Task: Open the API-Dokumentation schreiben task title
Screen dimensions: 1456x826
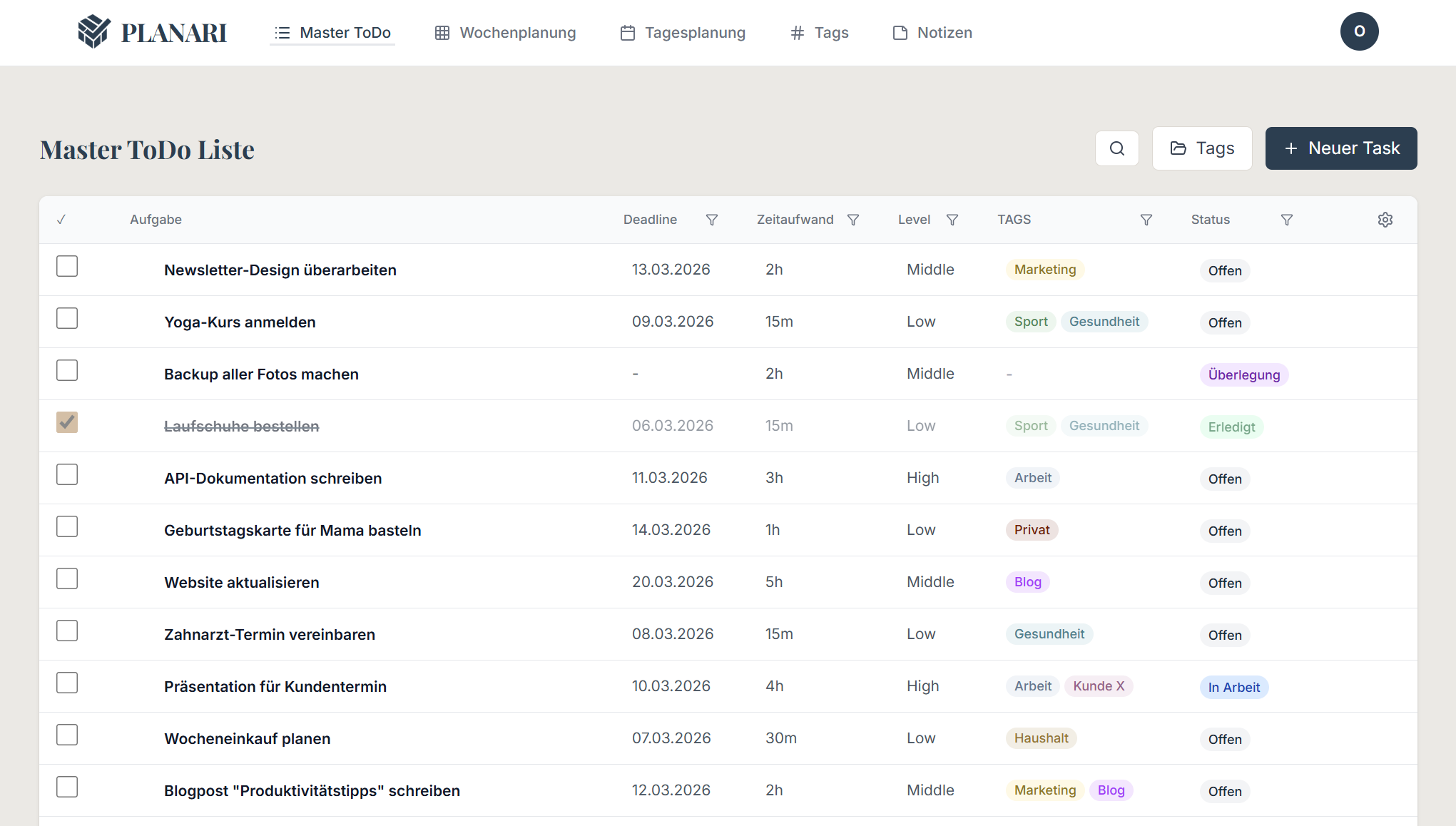Action: (x=273, y=479)
